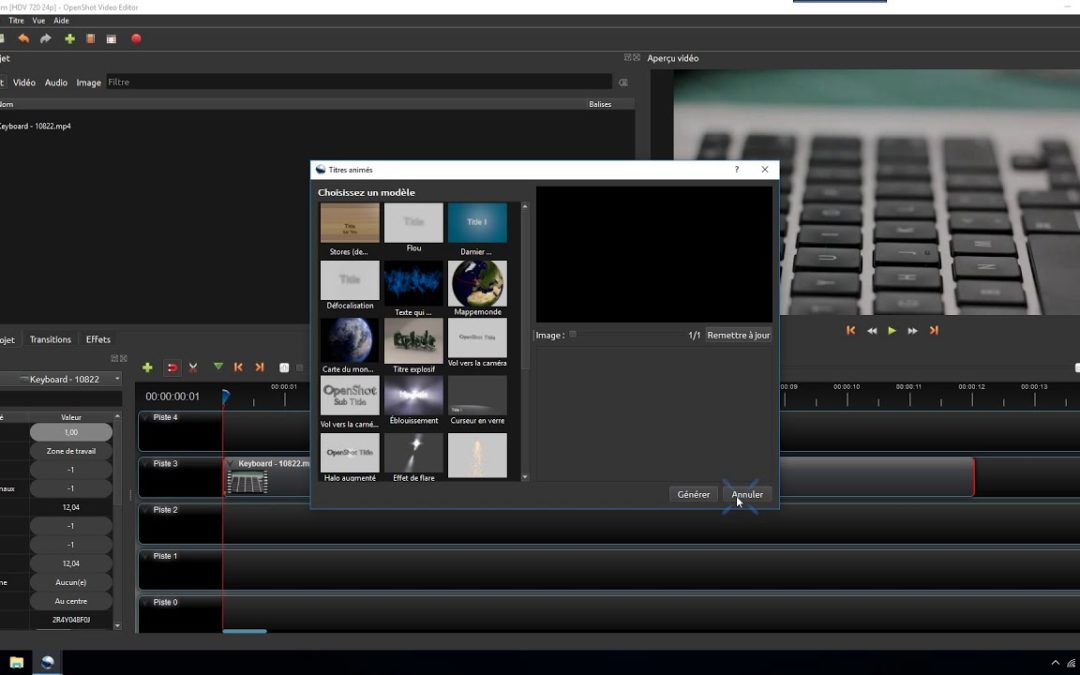Open the Titre menu
Image resolution: width=1080 pixels, height=675 pixels.
16,20
